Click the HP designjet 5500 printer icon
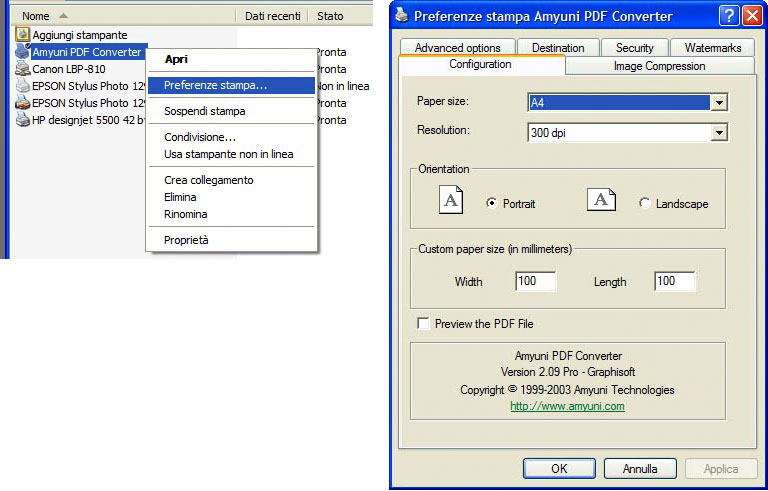 point(23,120)
